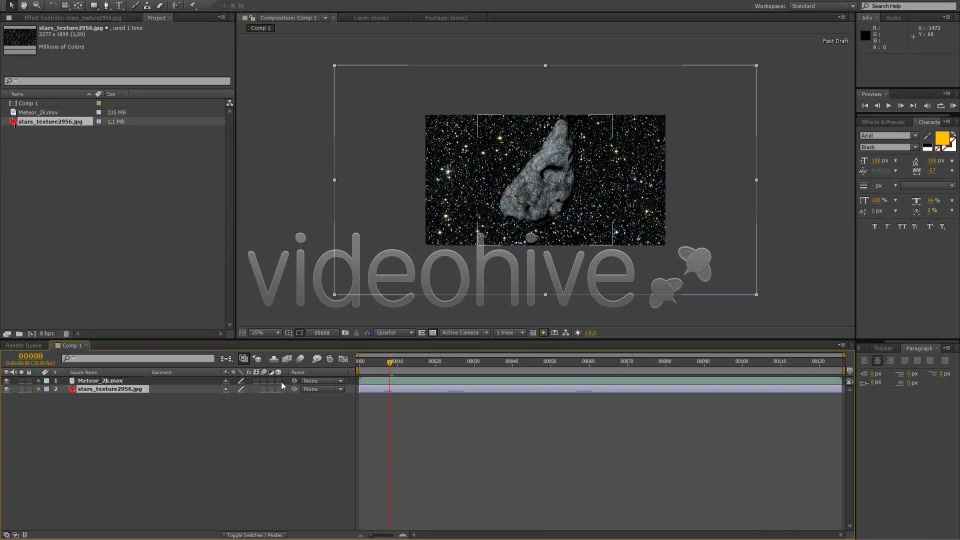This screenshot has height=540, width=960.
Task: Toggle the transparency grid button
Action: (x=432, y=332)
